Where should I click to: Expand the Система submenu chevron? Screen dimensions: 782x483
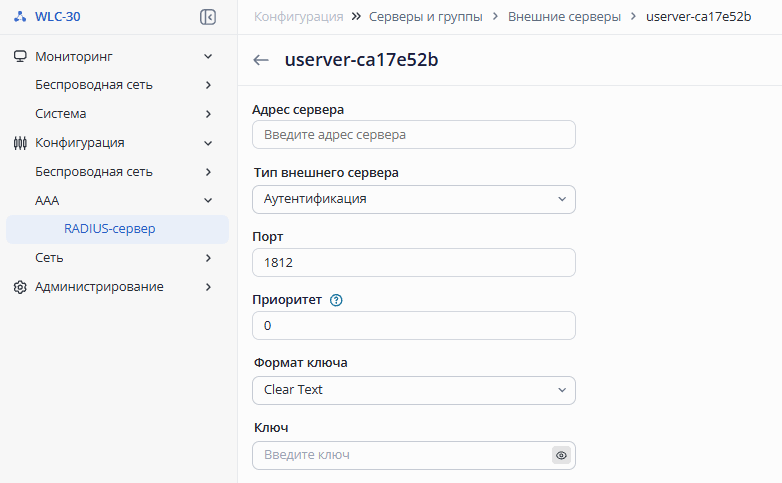pyautogui.click(x=208, y=114)
